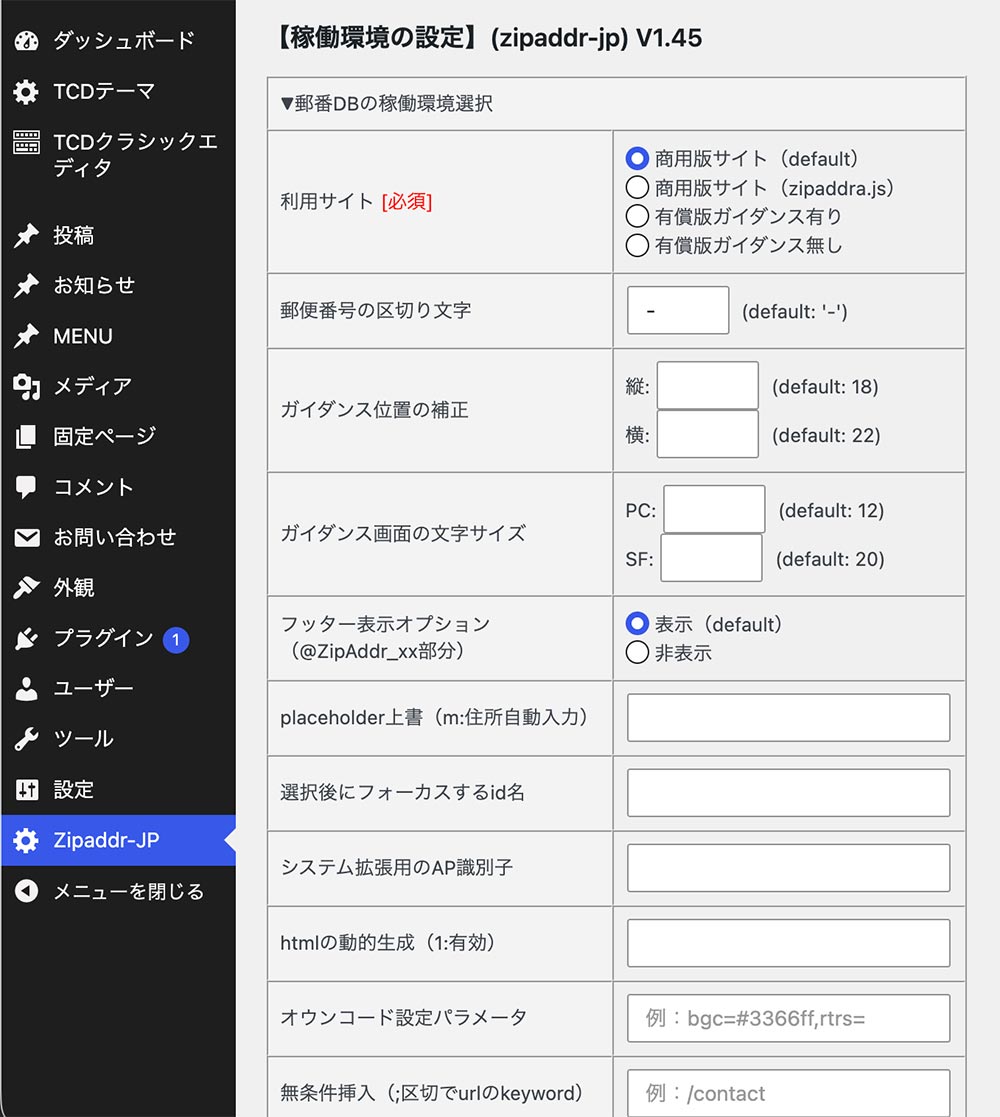Click the TCDクラシックエディタ keyboard icon

coord(26,142)
